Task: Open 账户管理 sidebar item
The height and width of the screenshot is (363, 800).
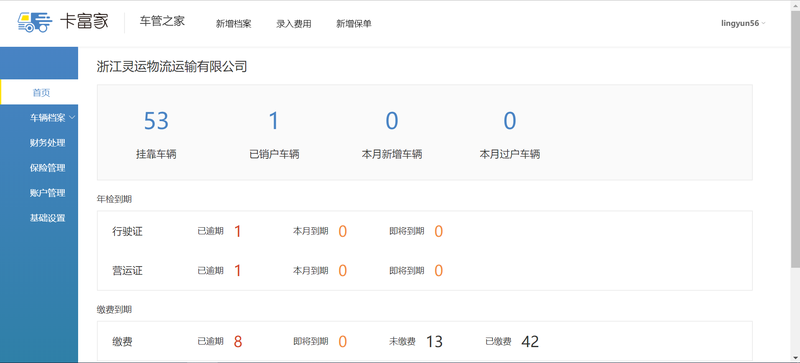Action: pos(47,193)
